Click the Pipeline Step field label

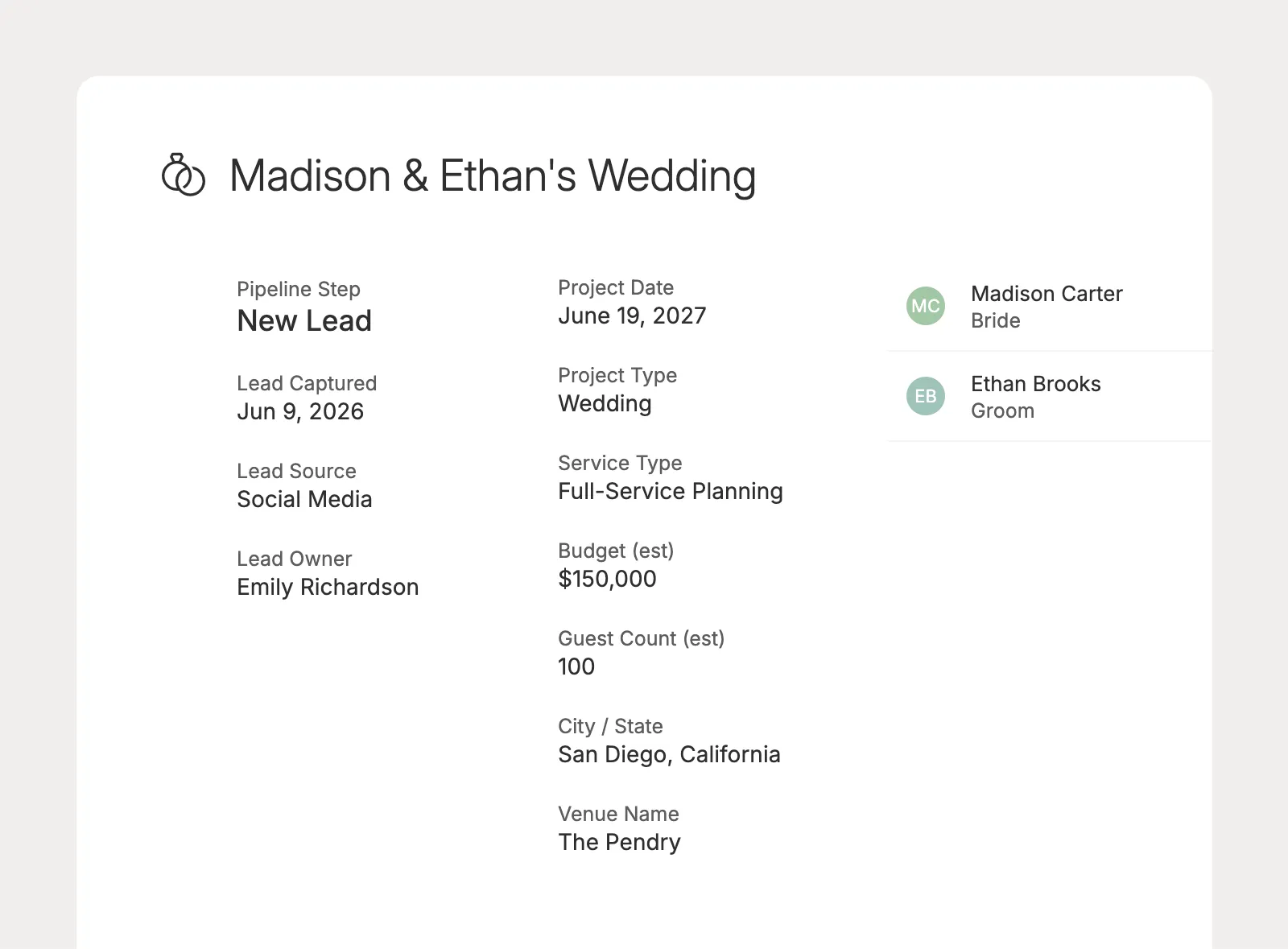pyautogui.click(x=299, y=289)
